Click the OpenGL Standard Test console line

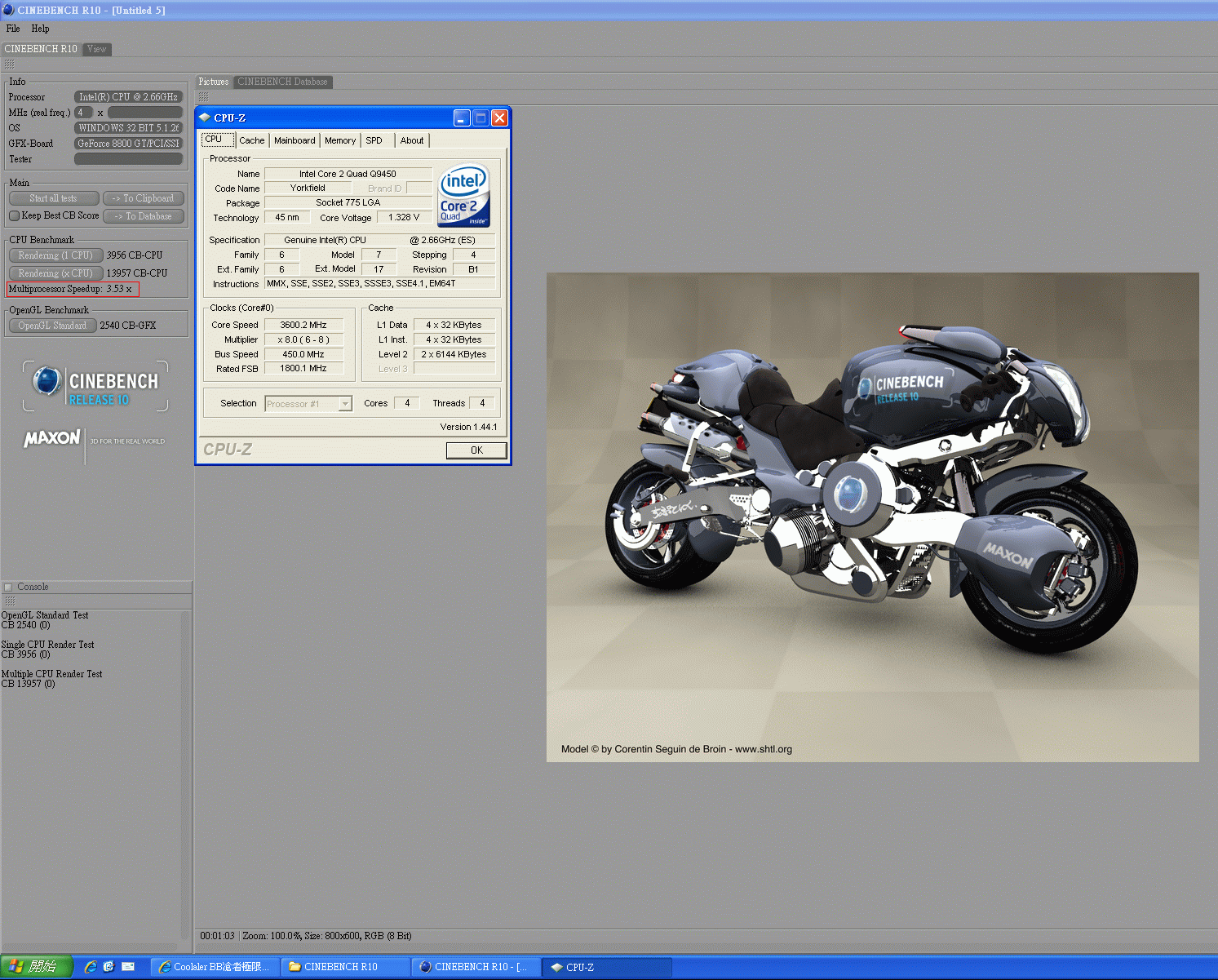[45, 615]
